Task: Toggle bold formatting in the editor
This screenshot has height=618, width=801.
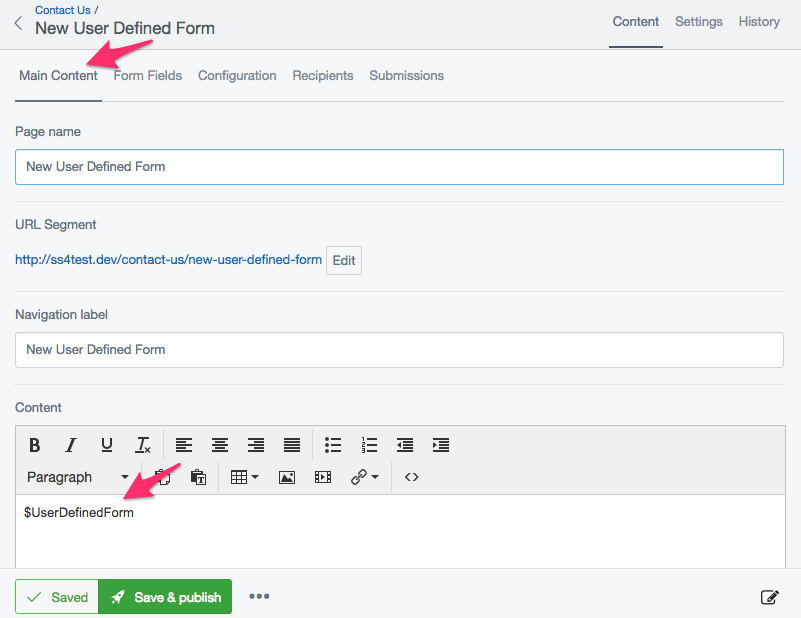Action: click(x=35, y=445)
